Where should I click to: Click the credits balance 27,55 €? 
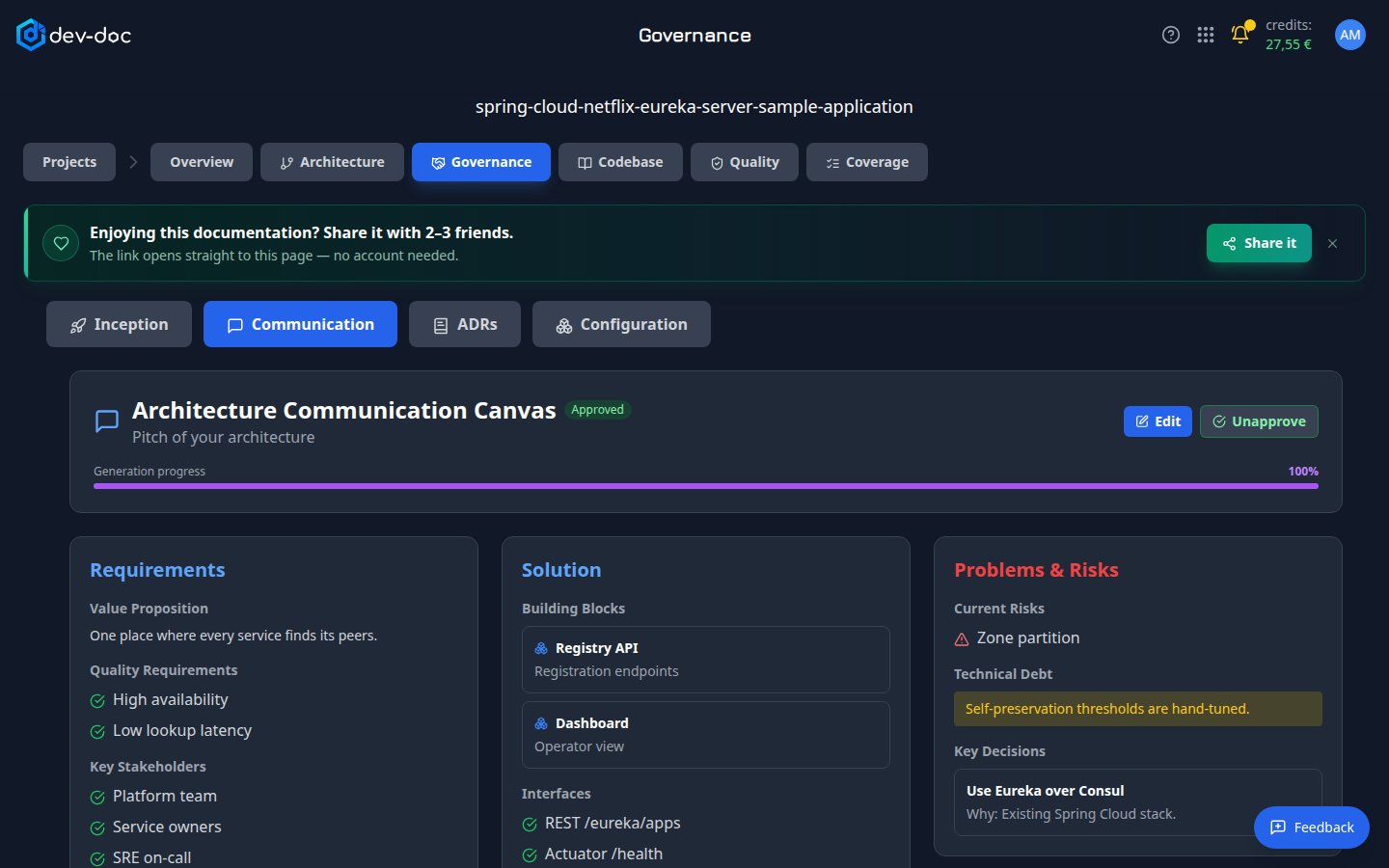(1289, 44)
